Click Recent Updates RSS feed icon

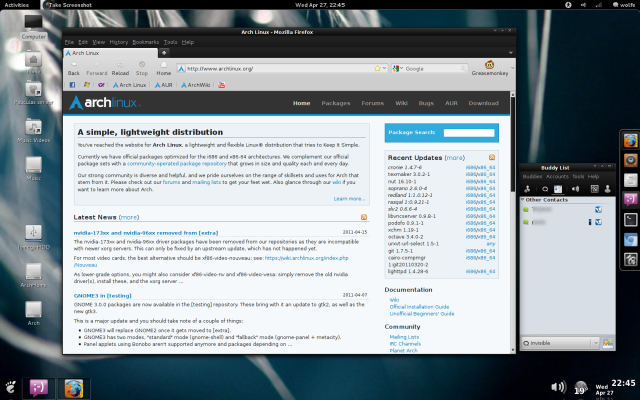[492, 157]
